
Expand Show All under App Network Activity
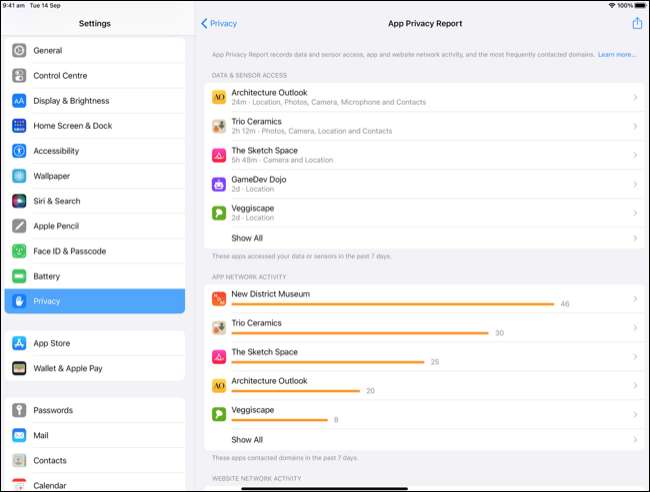[247, 440]
